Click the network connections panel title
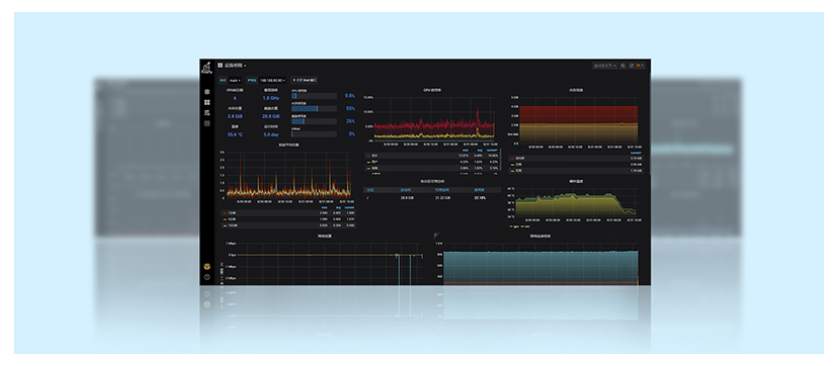 click(540, 236)
